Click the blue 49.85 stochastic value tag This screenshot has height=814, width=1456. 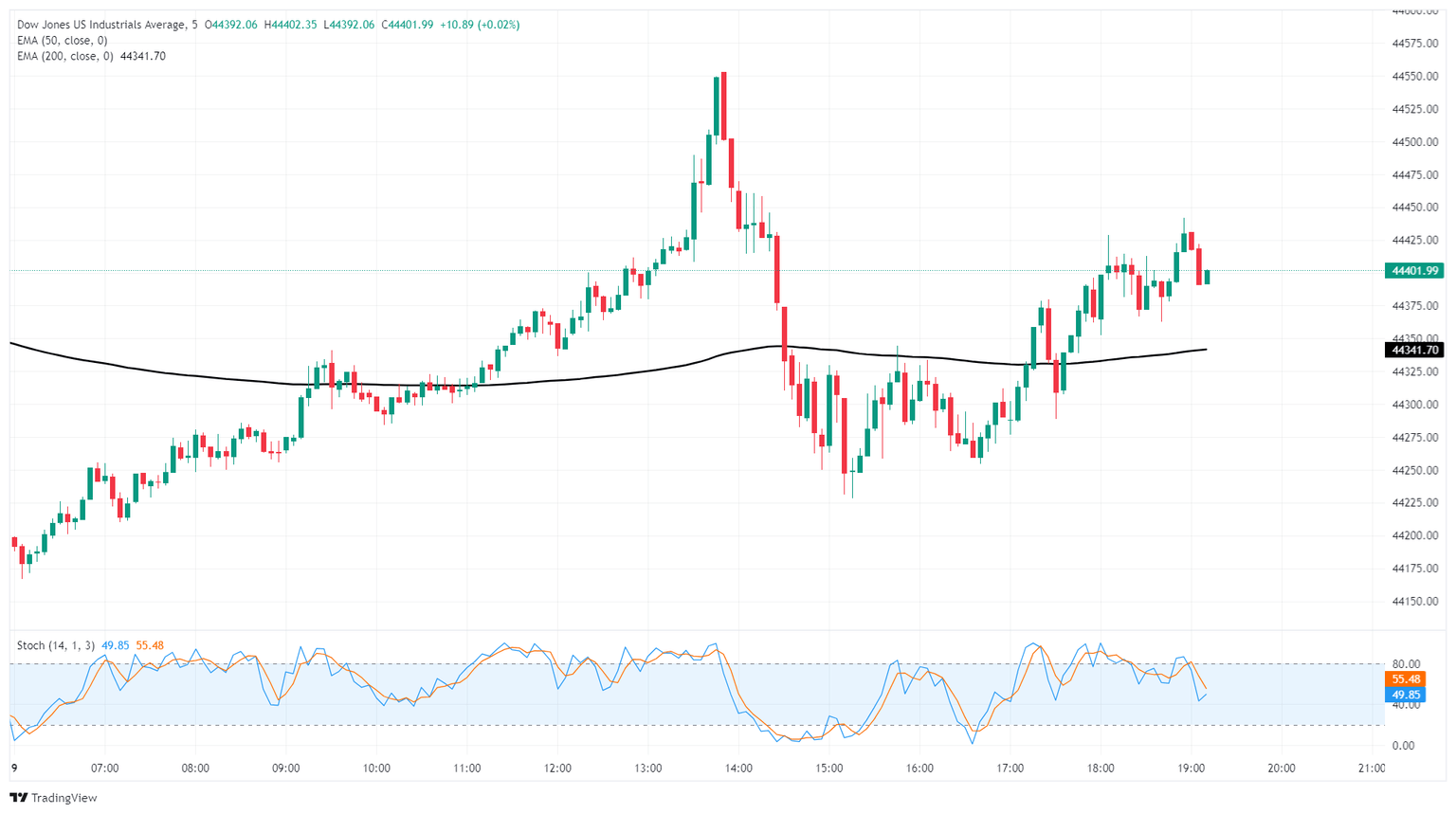[x=1406, y=695]
